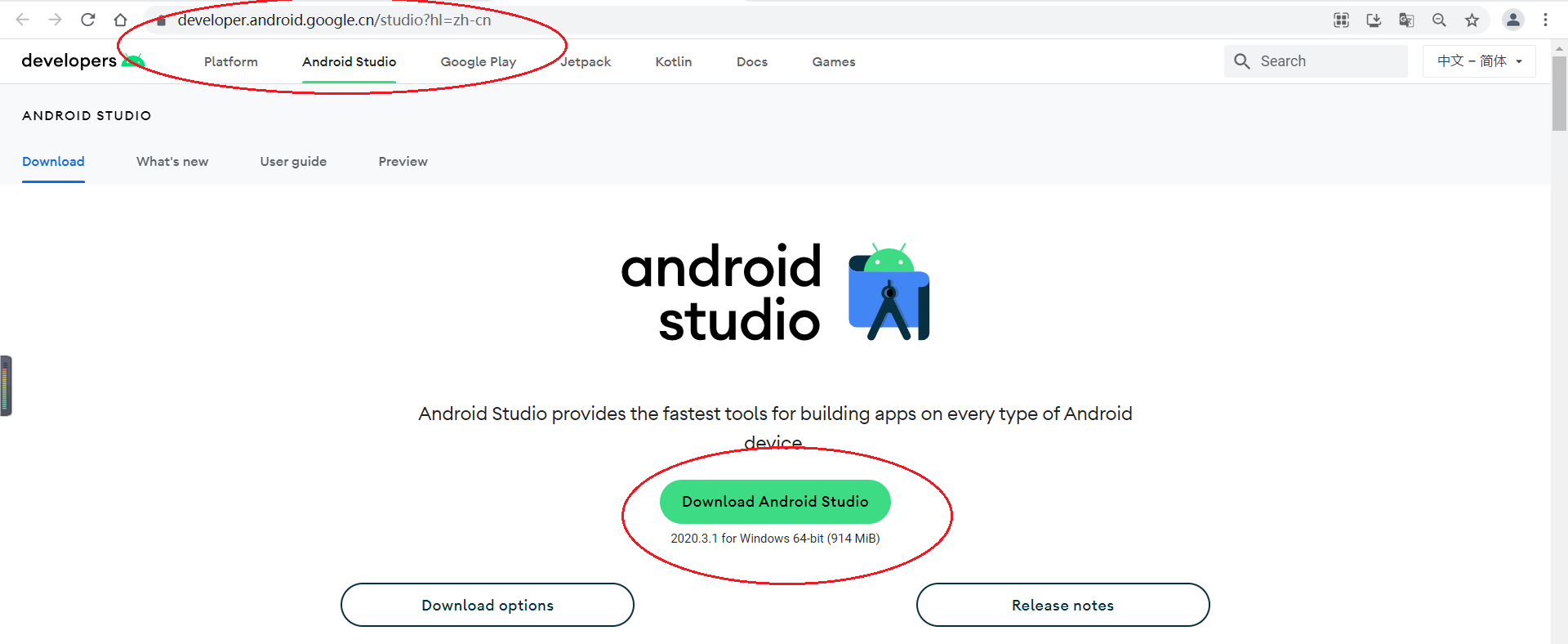Screen dimensions: 1568x644
Task: Switch to the What's new tab
Action: [x=172, y=162]
